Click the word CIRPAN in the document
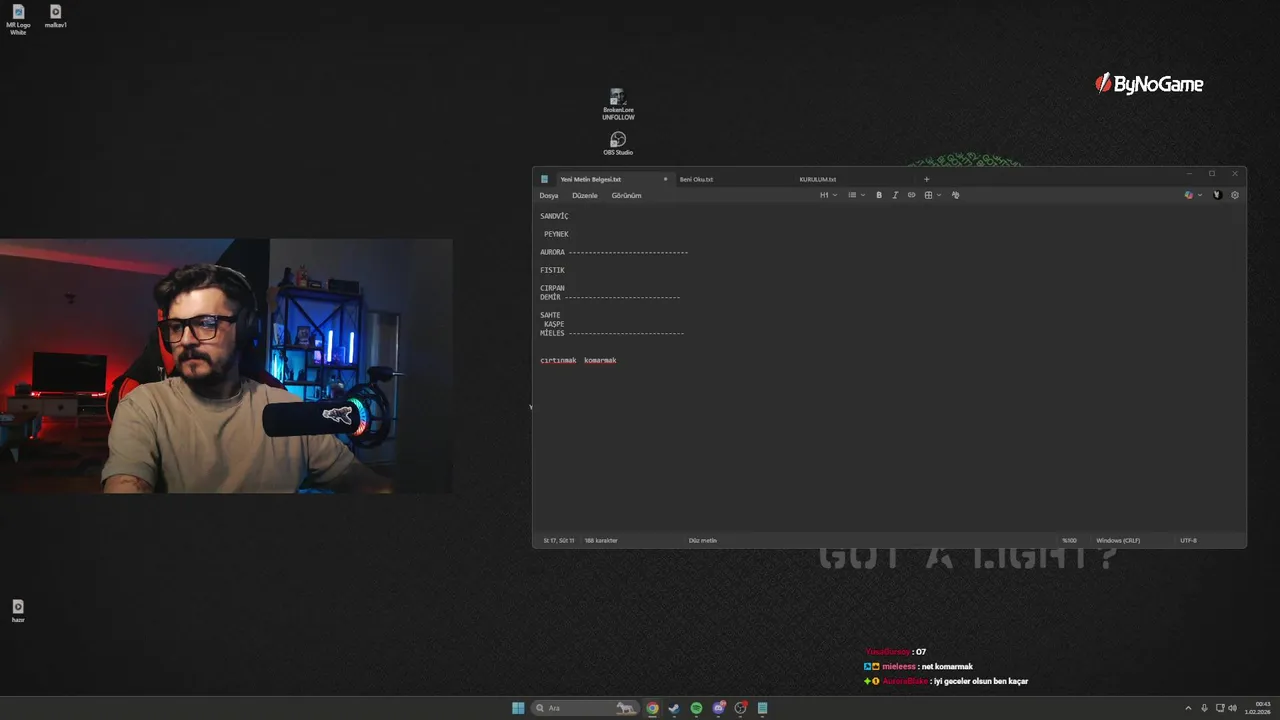Image resolution: width=1280 pixels, height=720 pixels. coord(552,288)
